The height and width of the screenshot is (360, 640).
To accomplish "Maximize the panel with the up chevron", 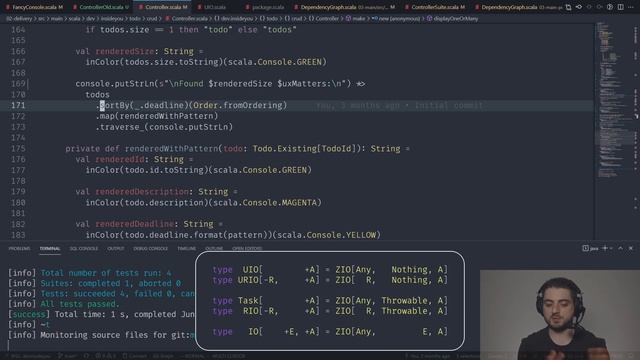I will pyautogui.click(x=620, y=248).
